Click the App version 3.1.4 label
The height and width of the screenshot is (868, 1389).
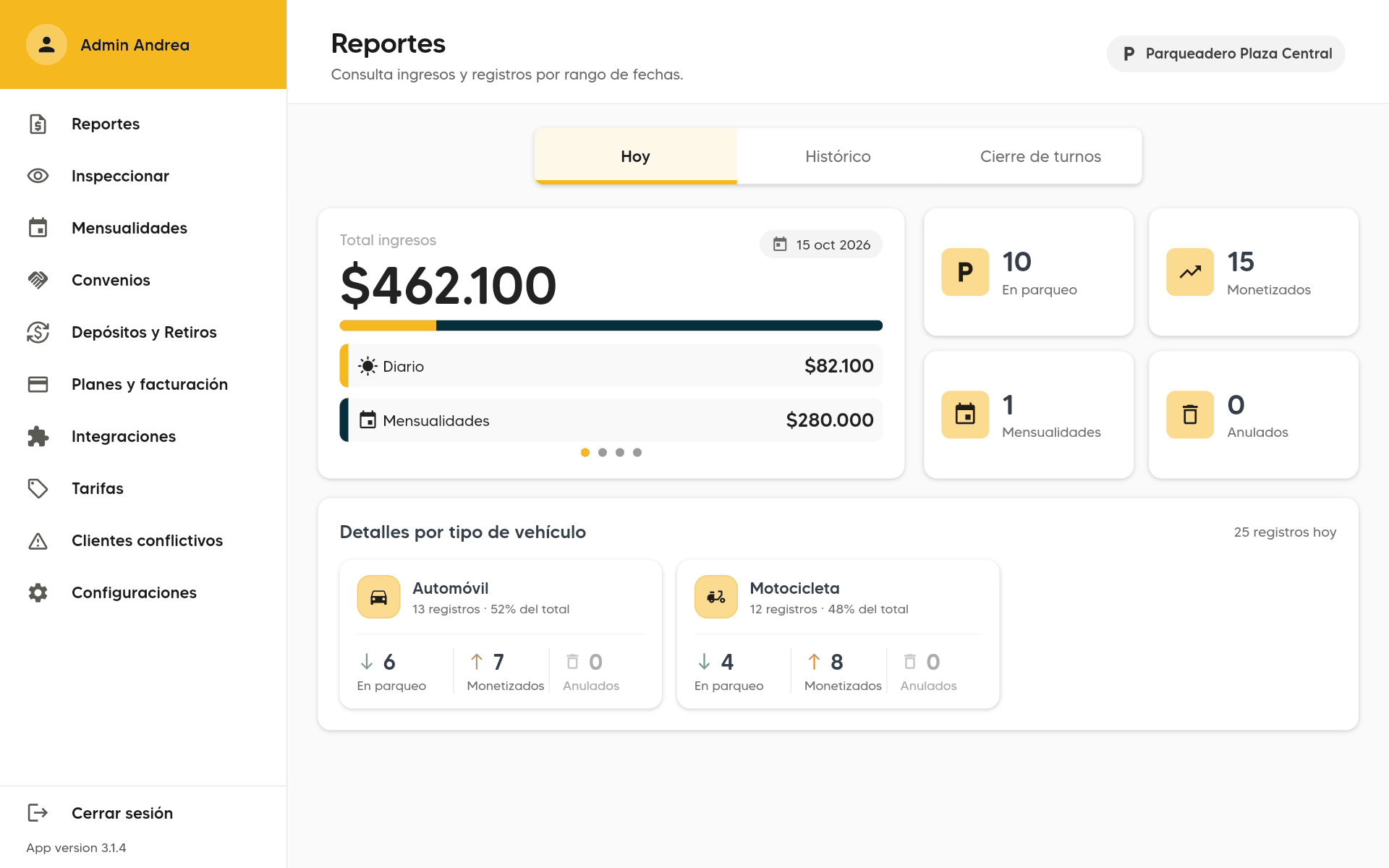(x=76, y=848)
